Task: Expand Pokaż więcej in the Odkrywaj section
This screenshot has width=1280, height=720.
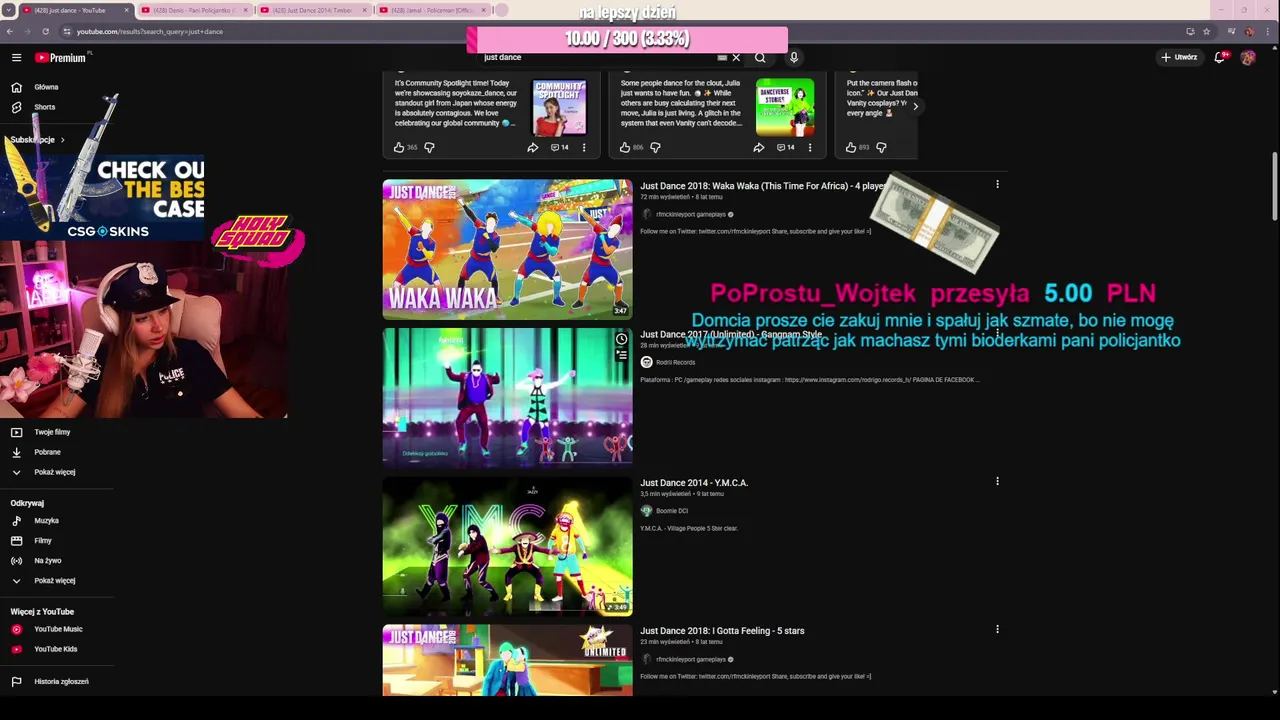Action: click(x=54, y=581)
